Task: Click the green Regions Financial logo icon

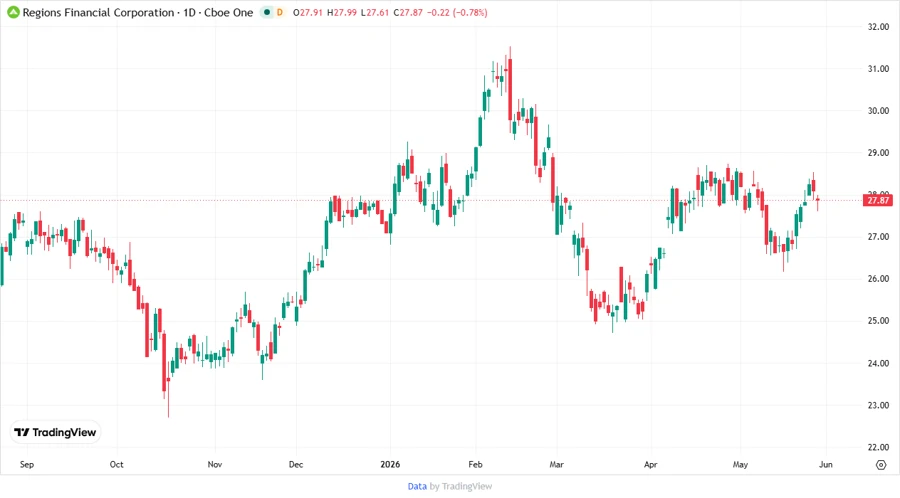Action: 13,12
